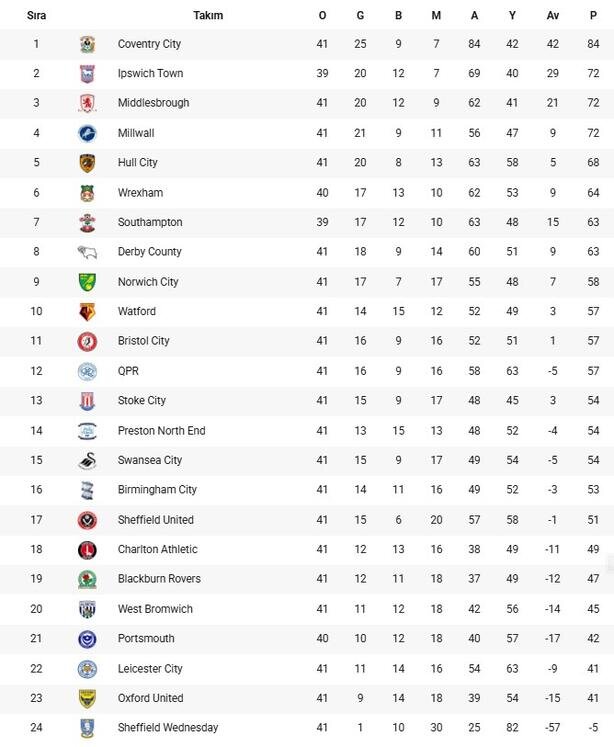Click the Birmingham City table row name
This screenshot has height=747, width=614.
157,490
